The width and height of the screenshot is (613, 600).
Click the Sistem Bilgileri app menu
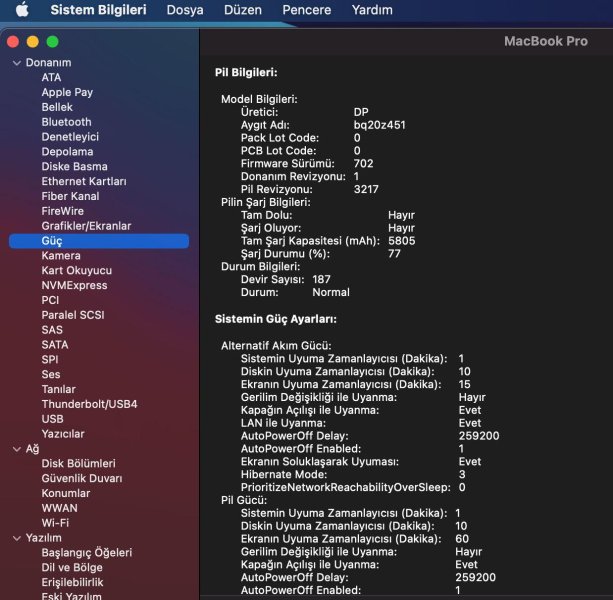[98, 10]
